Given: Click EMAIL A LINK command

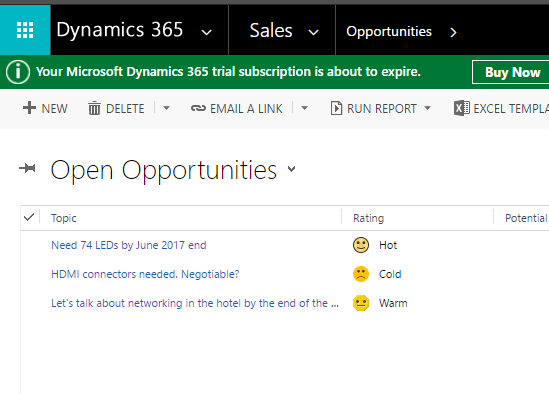Looking at the screenshot, I should tap(237, 108).
